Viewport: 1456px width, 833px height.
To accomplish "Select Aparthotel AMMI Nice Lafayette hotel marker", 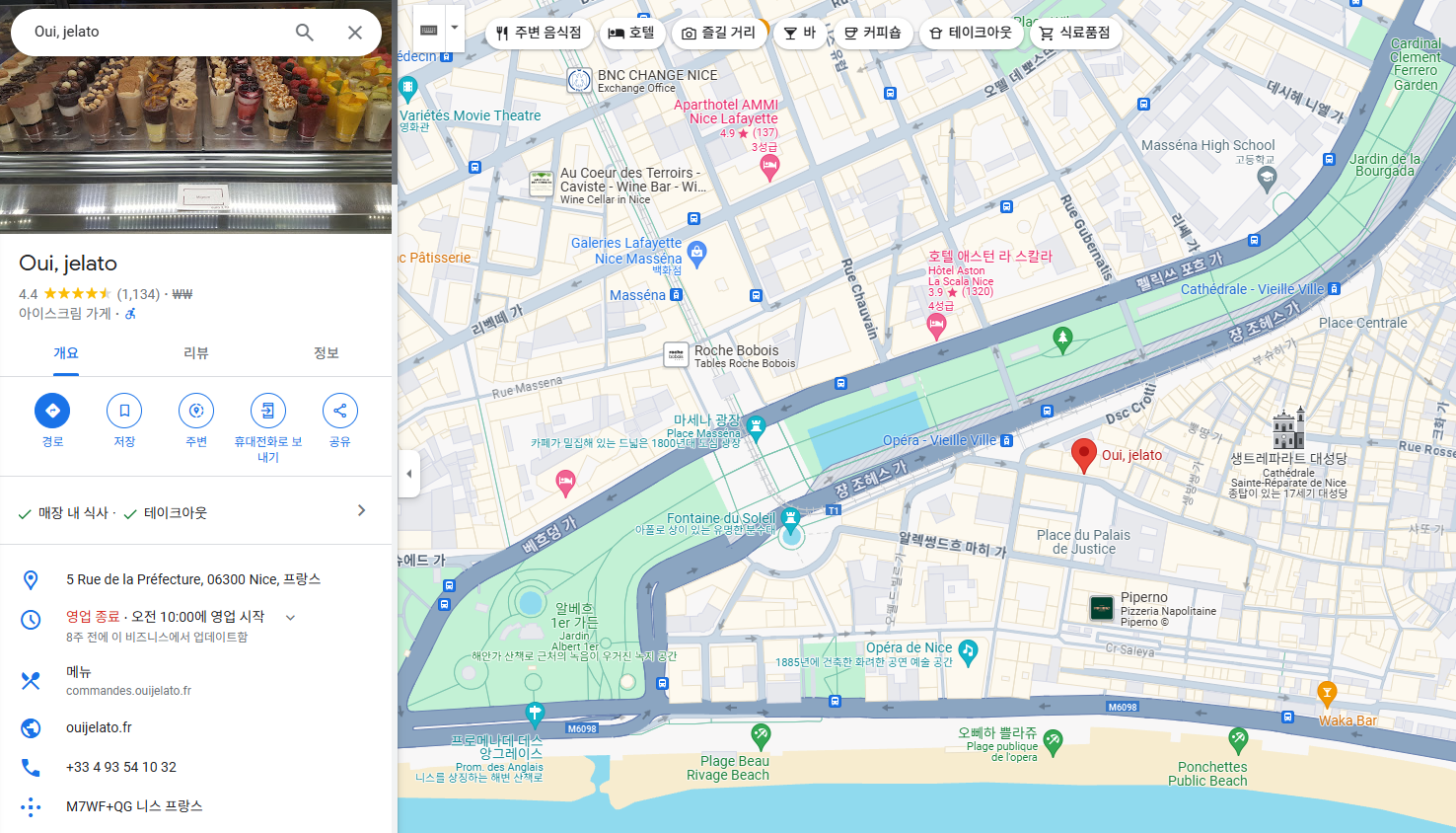I will tap(769, 168).
